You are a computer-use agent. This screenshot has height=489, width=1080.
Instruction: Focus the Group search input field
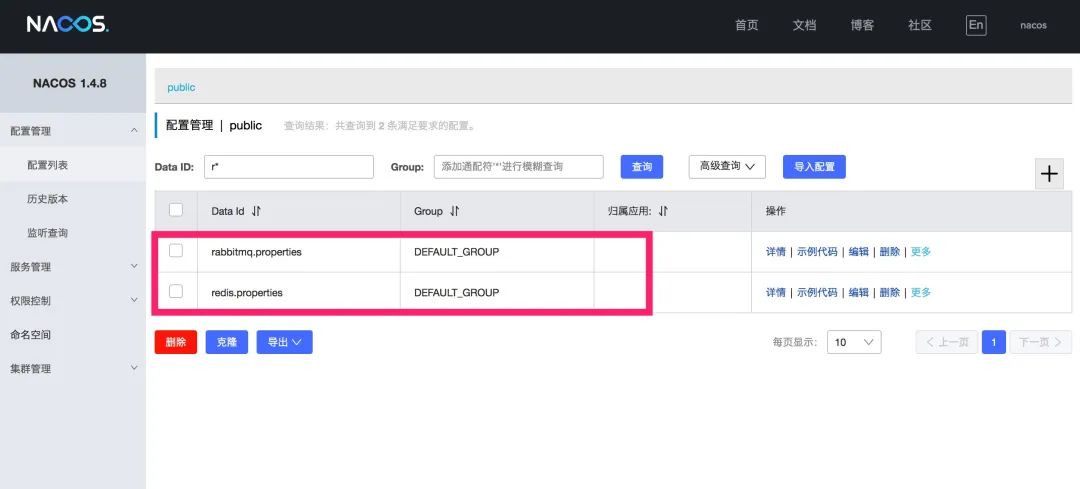pos(519,167)
